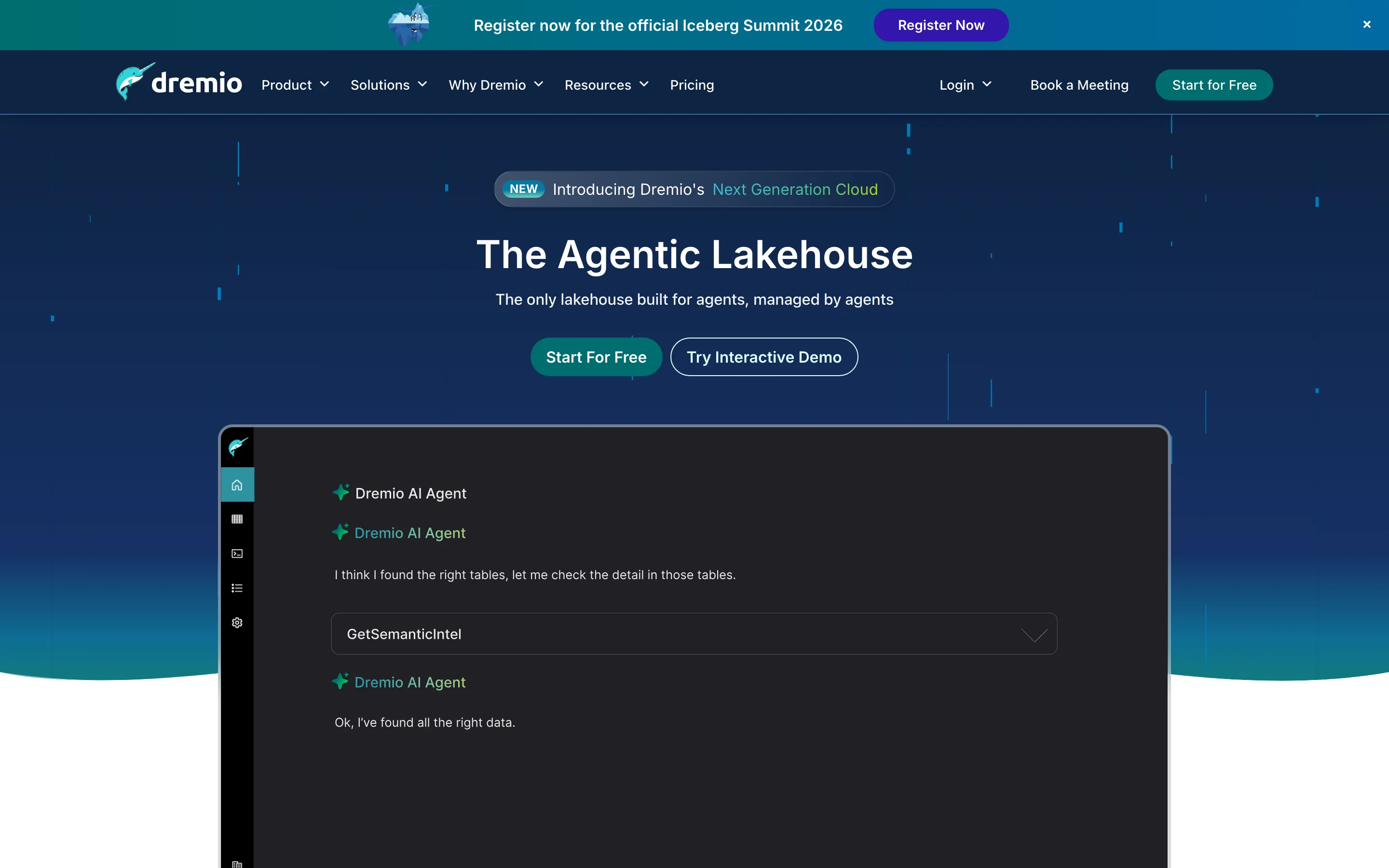Open the datasets grid icon in sidebar
1389x868 pixels.
(x=237, y=519)
